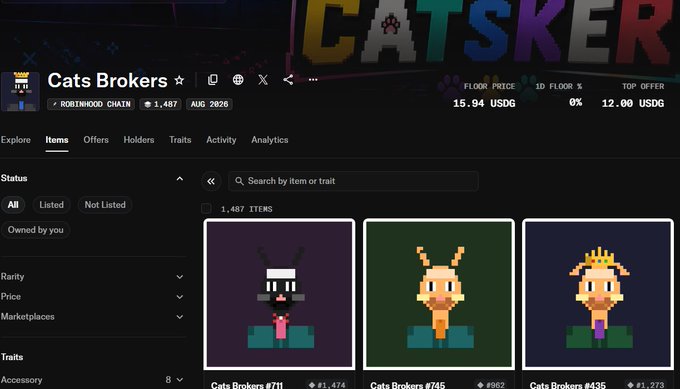The width and height of the screenshot is (680, 389).
Task: Open the Activity tab
Action: (221, 140)
